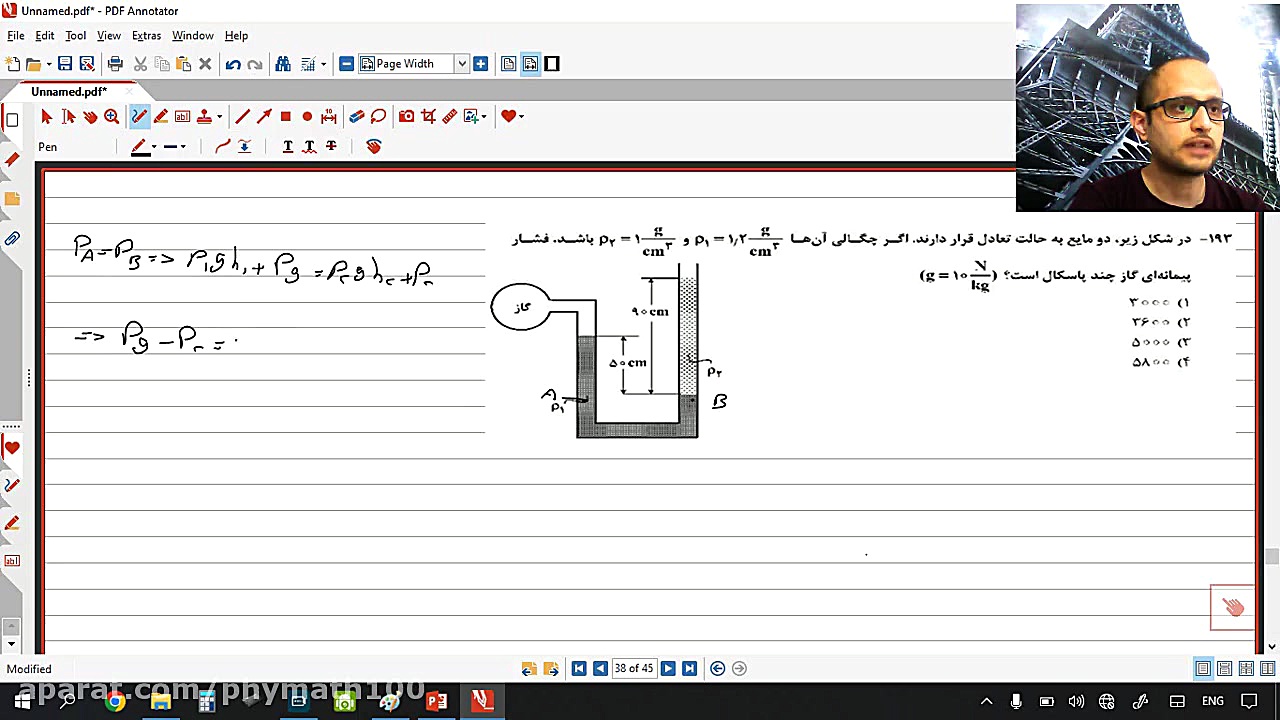The height and width of the screenshot is (720, 1280).
Task: Switch to single-page layout in status bar
Action: click(x=1203, y=669)
